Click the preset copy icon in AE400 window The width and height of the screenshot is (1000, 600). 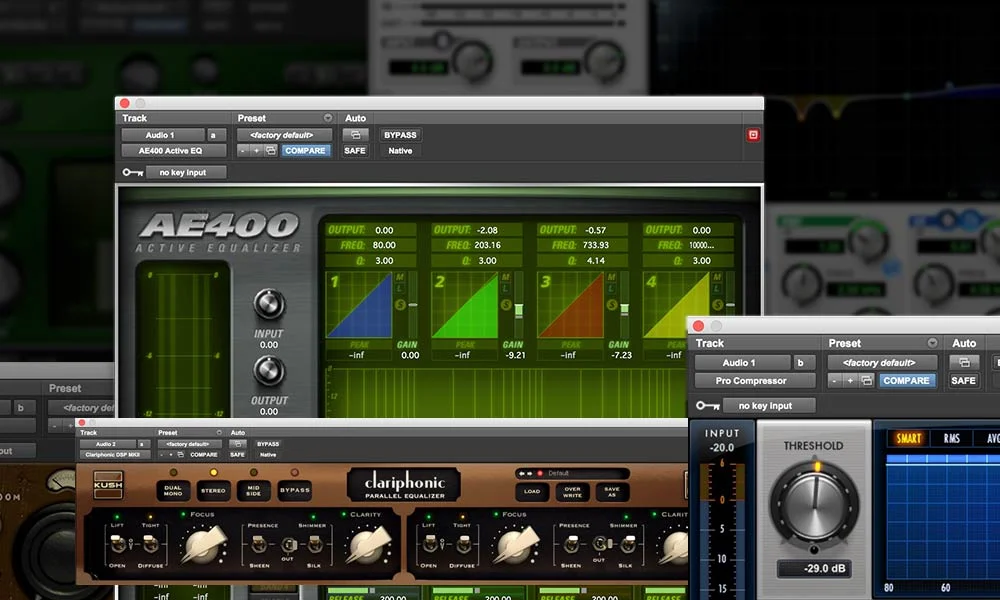point(270,150)
